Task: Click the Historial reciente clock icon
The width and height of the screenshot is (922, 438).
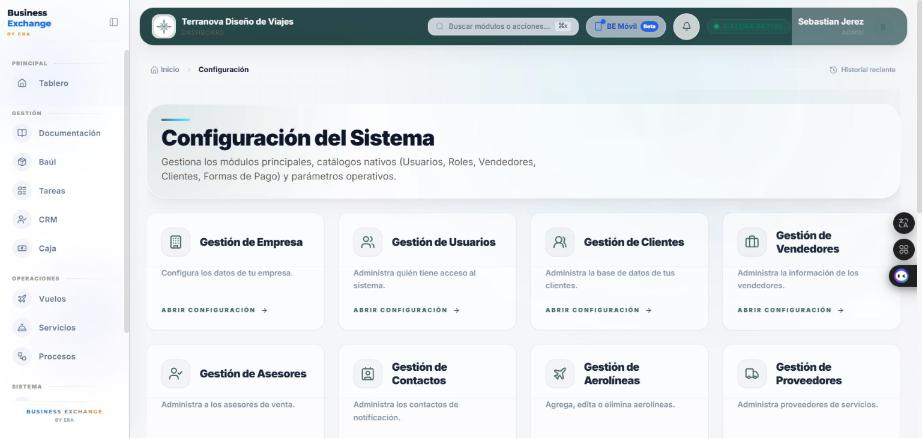Action: point(833,70)
